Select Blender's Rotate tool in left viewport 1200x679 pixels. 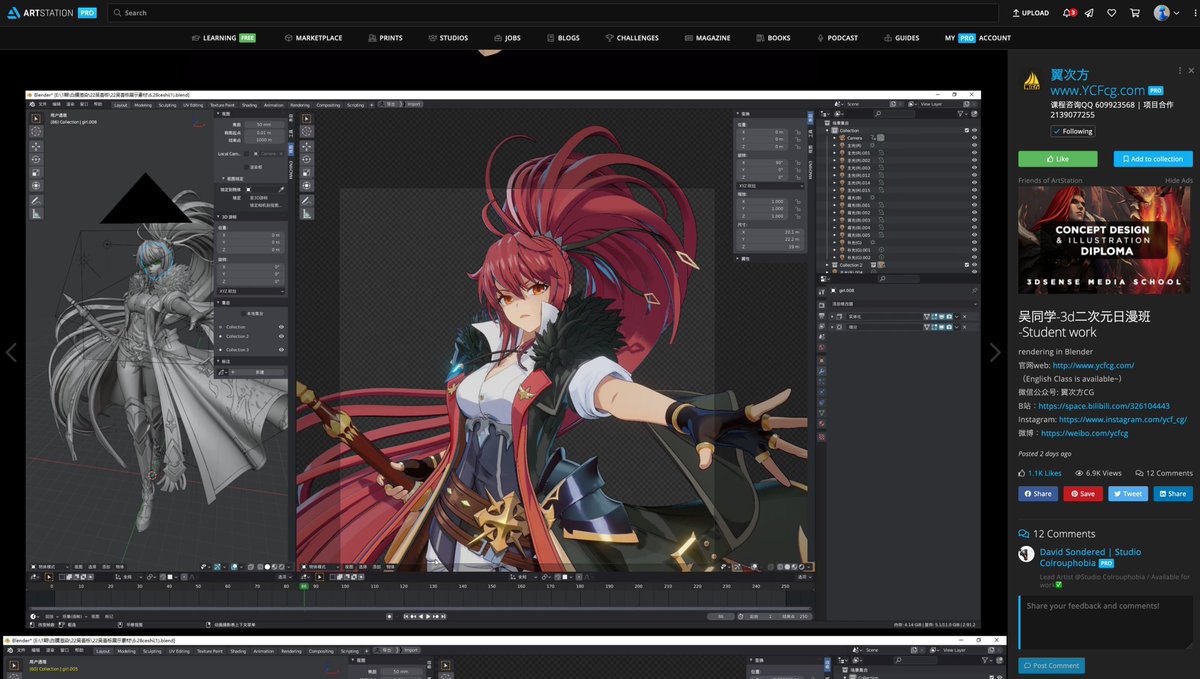(36, 159)
